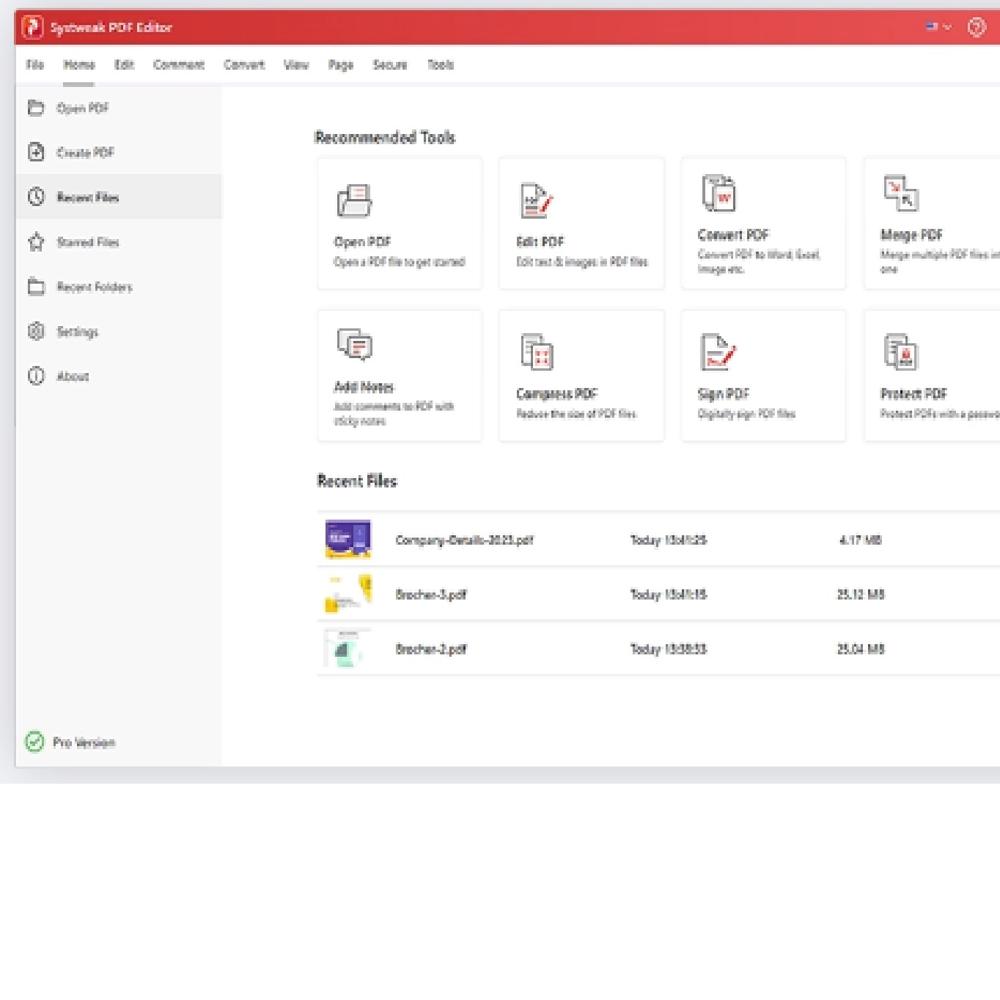This screenshot has height=1000, width=1000.
Task: Click Create PDF in the sidebar
Action: point(85,153)
